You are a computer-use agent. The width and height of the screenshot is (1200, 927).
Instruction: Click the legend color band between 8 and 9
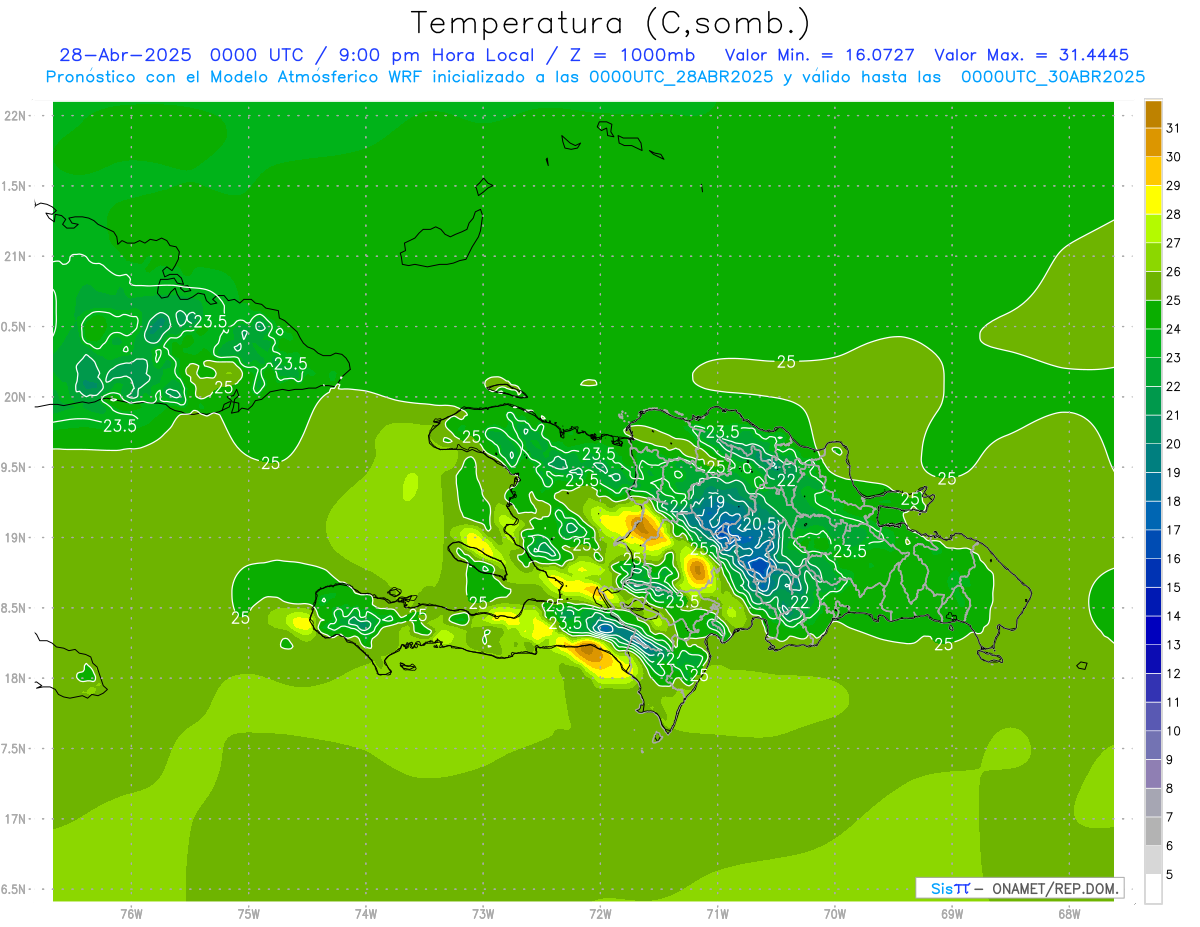[x=1153, y=774]
